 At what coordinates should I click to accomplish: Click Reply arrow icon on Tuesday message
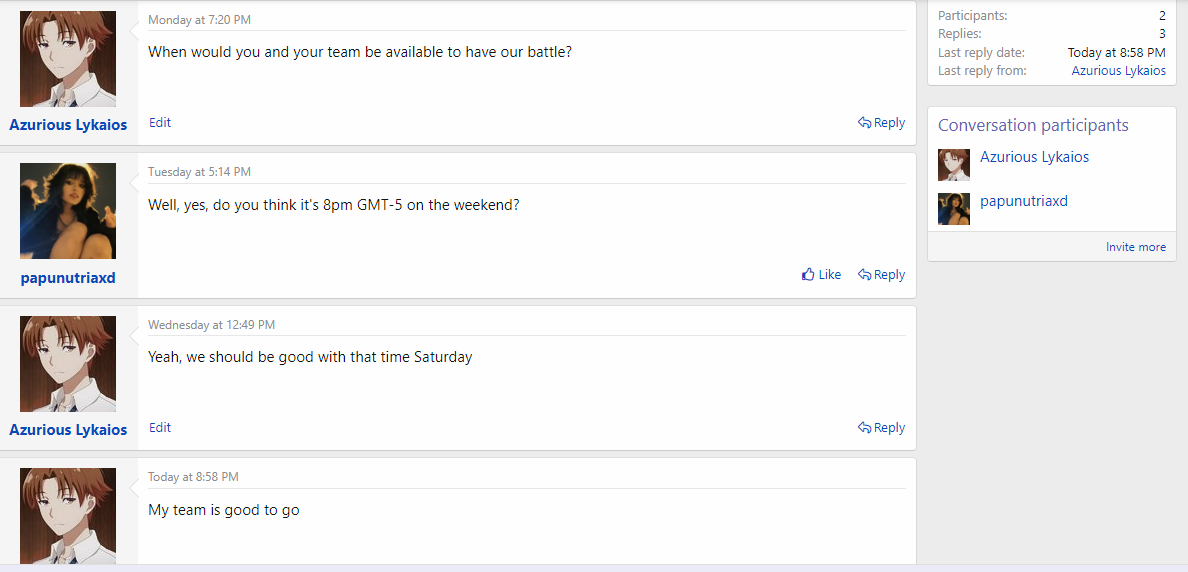point(864,275)
